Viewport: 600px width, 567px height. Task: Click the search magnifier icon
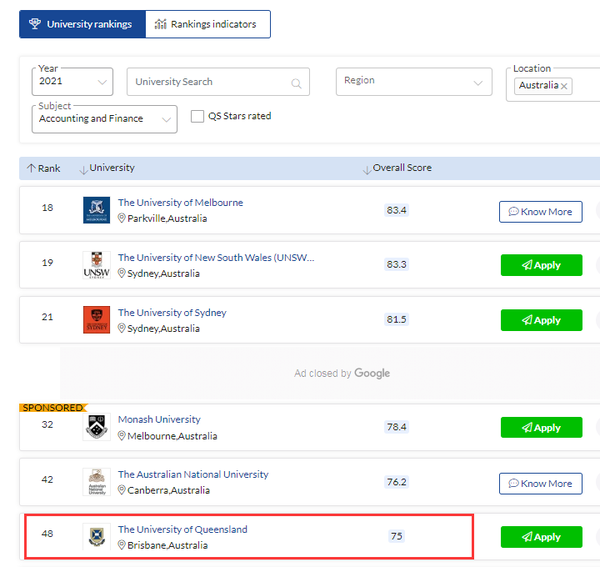296,83
